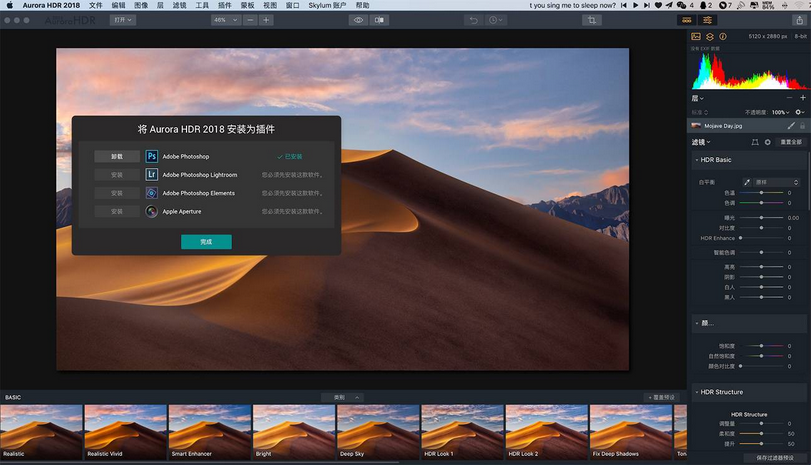Open the 插件 Plugins menu
812x466 pixels.
pyautogui.click(x=225, y=5)
